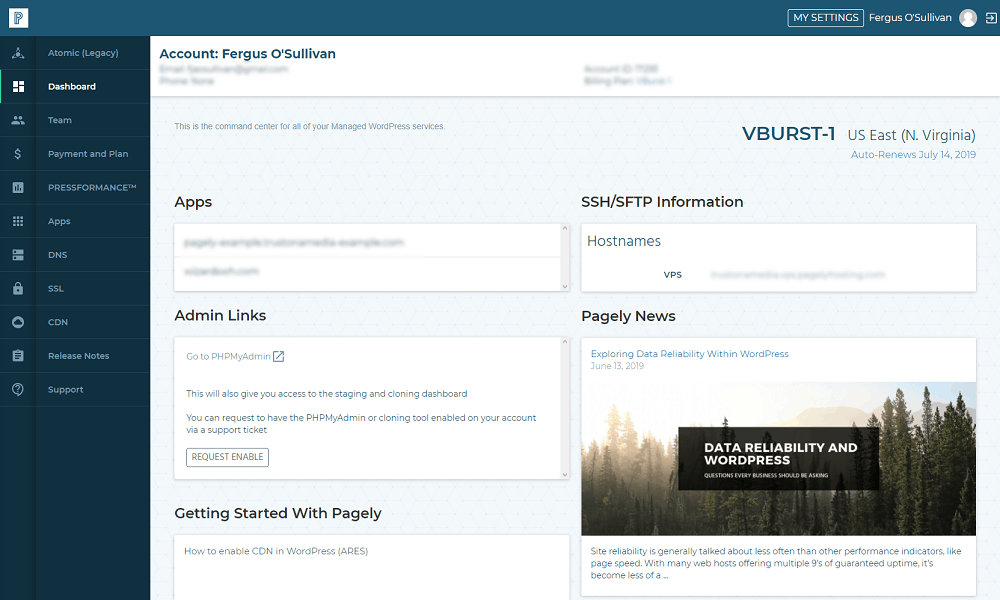
Task: Click the Admin Links scroll-up arrow
Action: point(564,342)
